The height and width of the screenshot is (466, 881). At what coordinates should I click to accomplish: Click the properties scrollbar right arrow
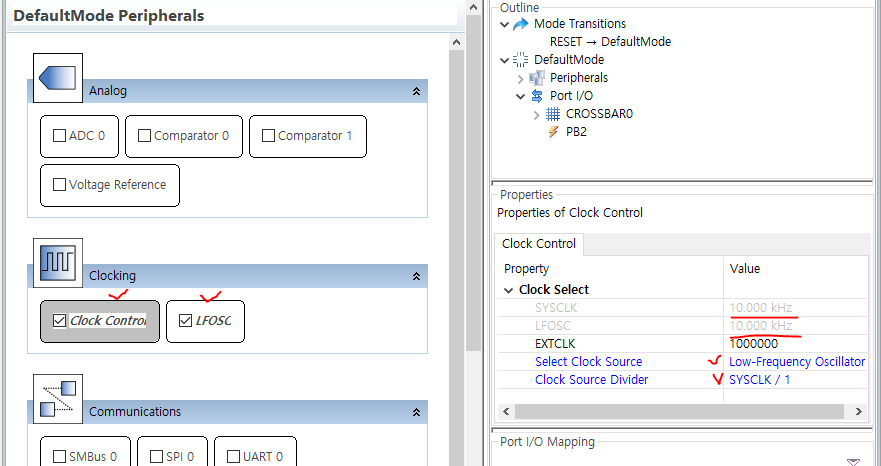pyautogui.click(x=858, y=411)
